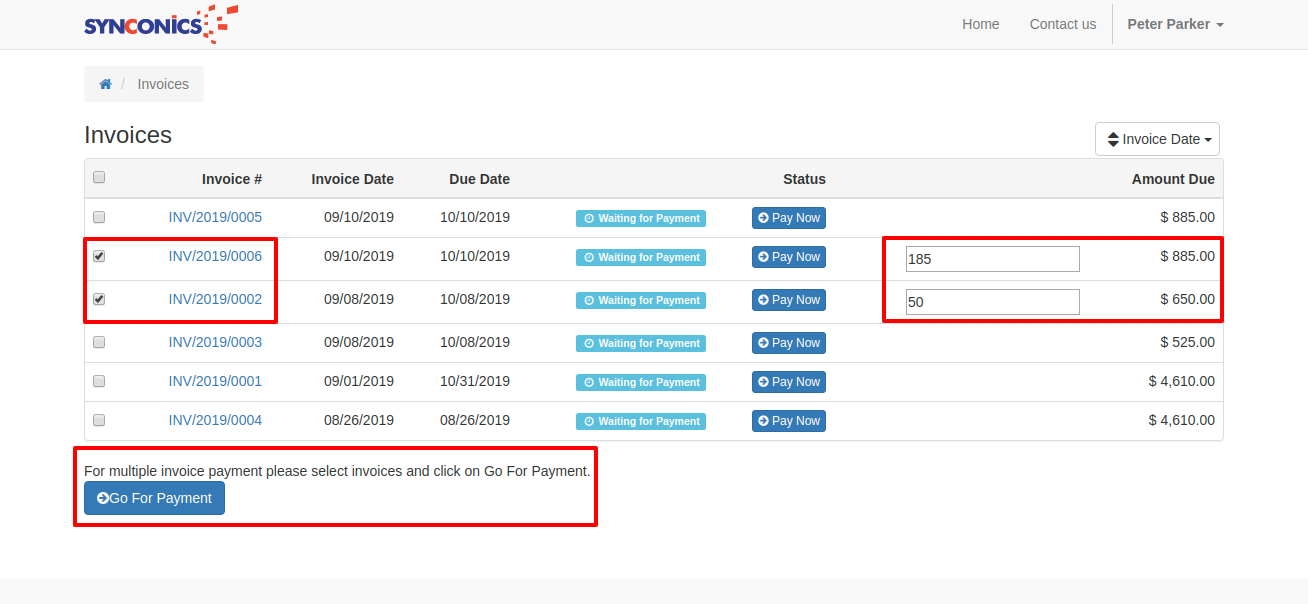This screenshot has height=604, width=1308.
Task: Click Waiting for Payment badge for INV/2019/0004
Action: pyautogui.click(x=640, y=421)
